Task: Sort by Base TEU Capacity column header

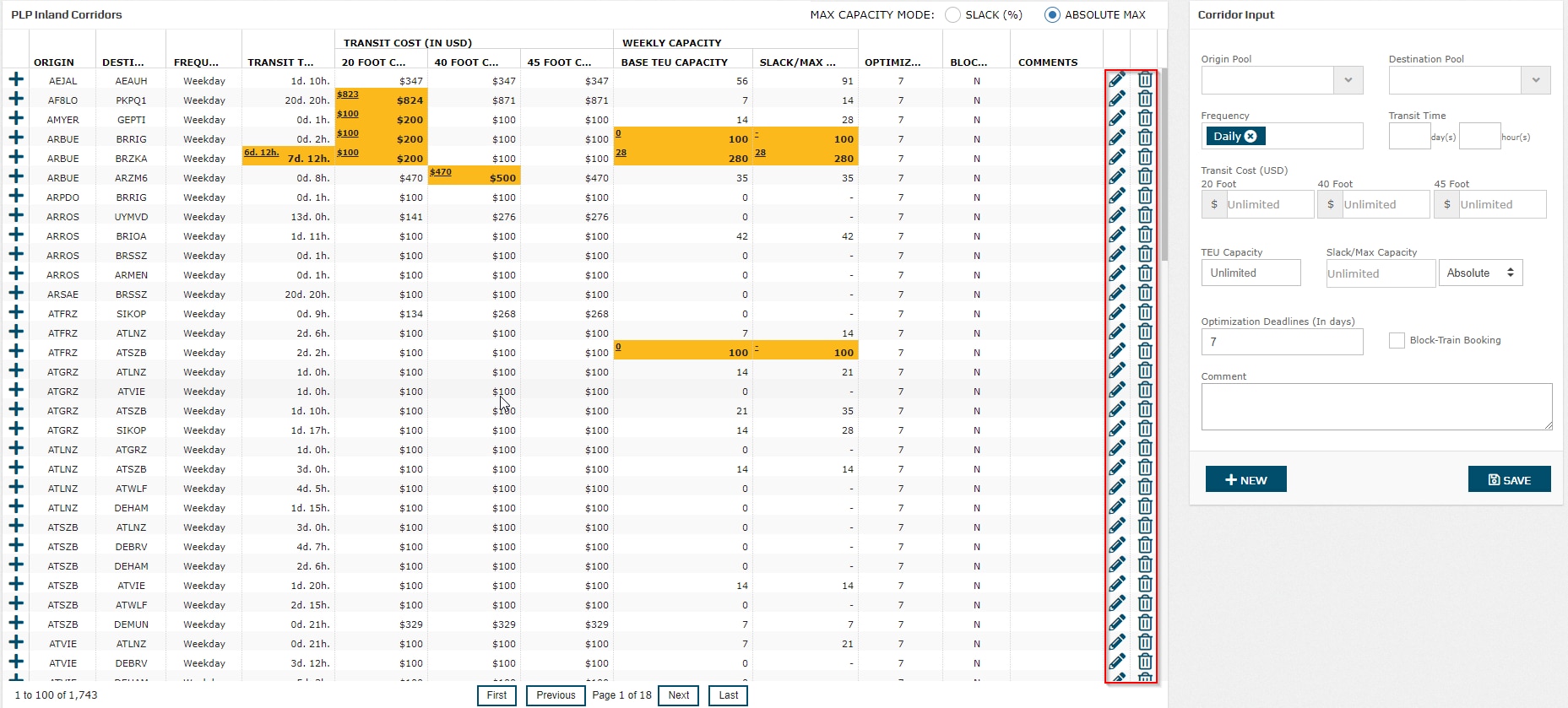Action: [x=674, y=62]
